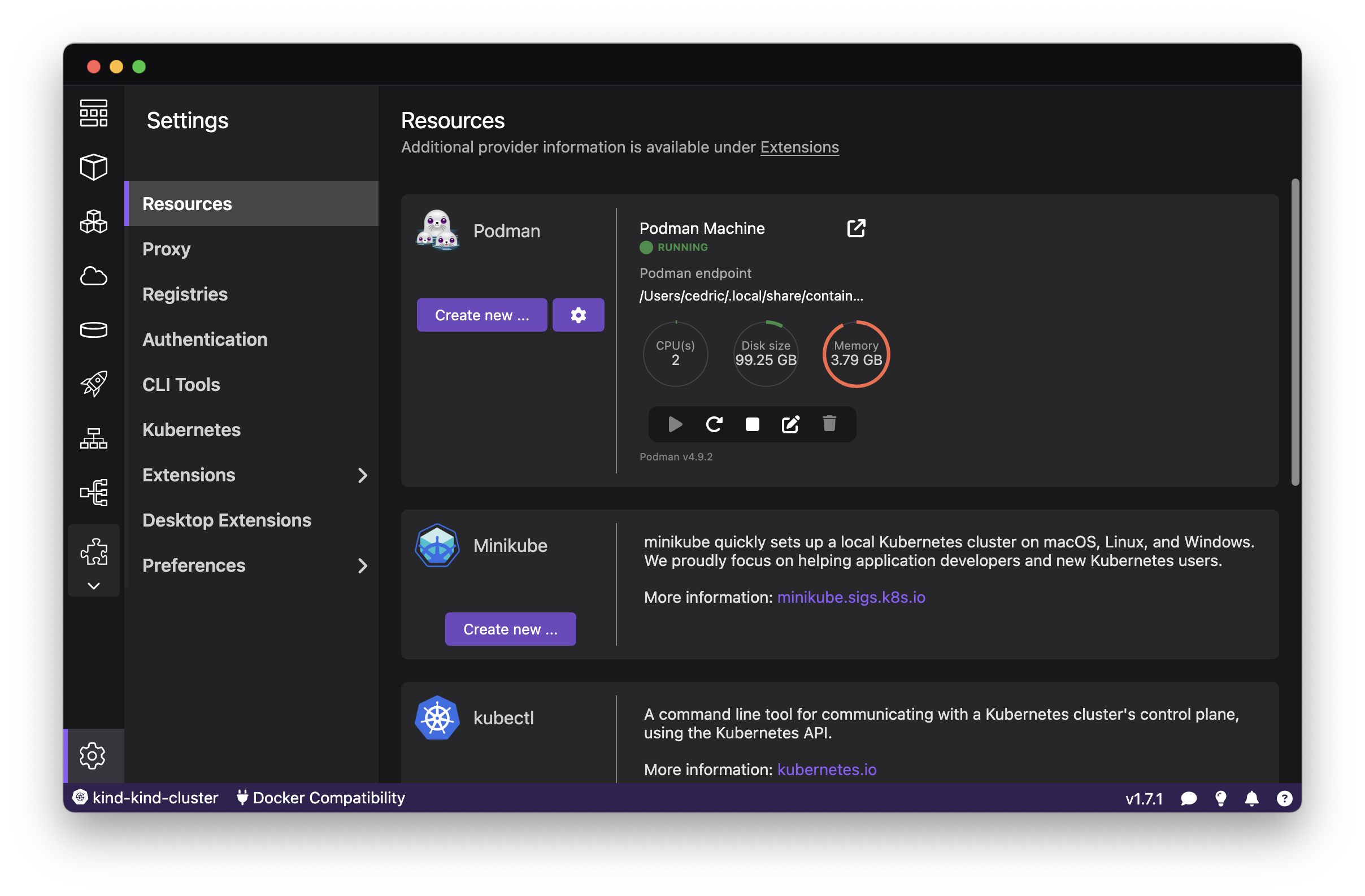This screenshot has width=1365, height=896.
Task: Create a new Podman machine
Action: [x=482, y=315]
